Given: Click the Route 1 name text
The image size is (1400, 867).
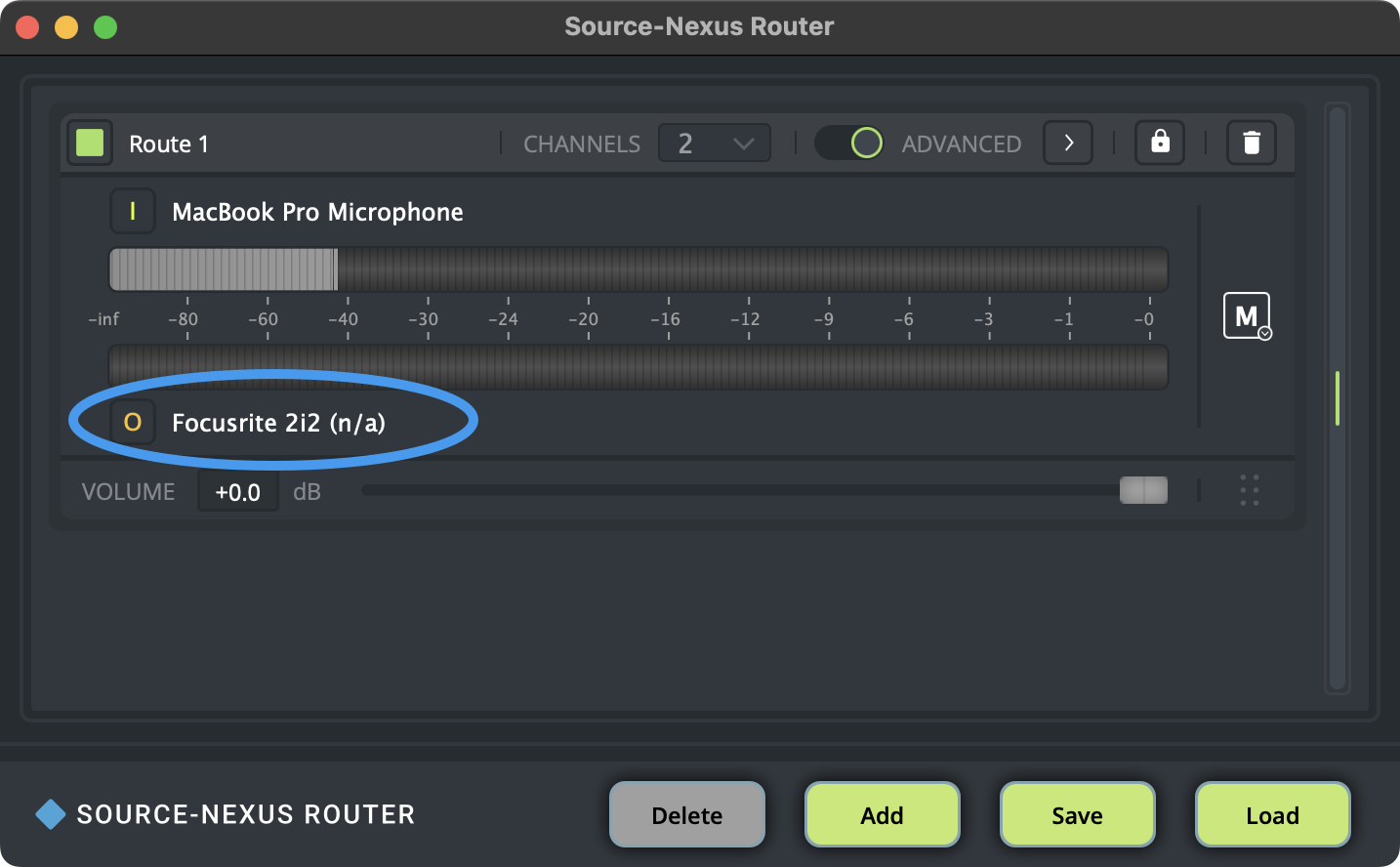Looking at the screenshot, I should click(x=169, y=144).
